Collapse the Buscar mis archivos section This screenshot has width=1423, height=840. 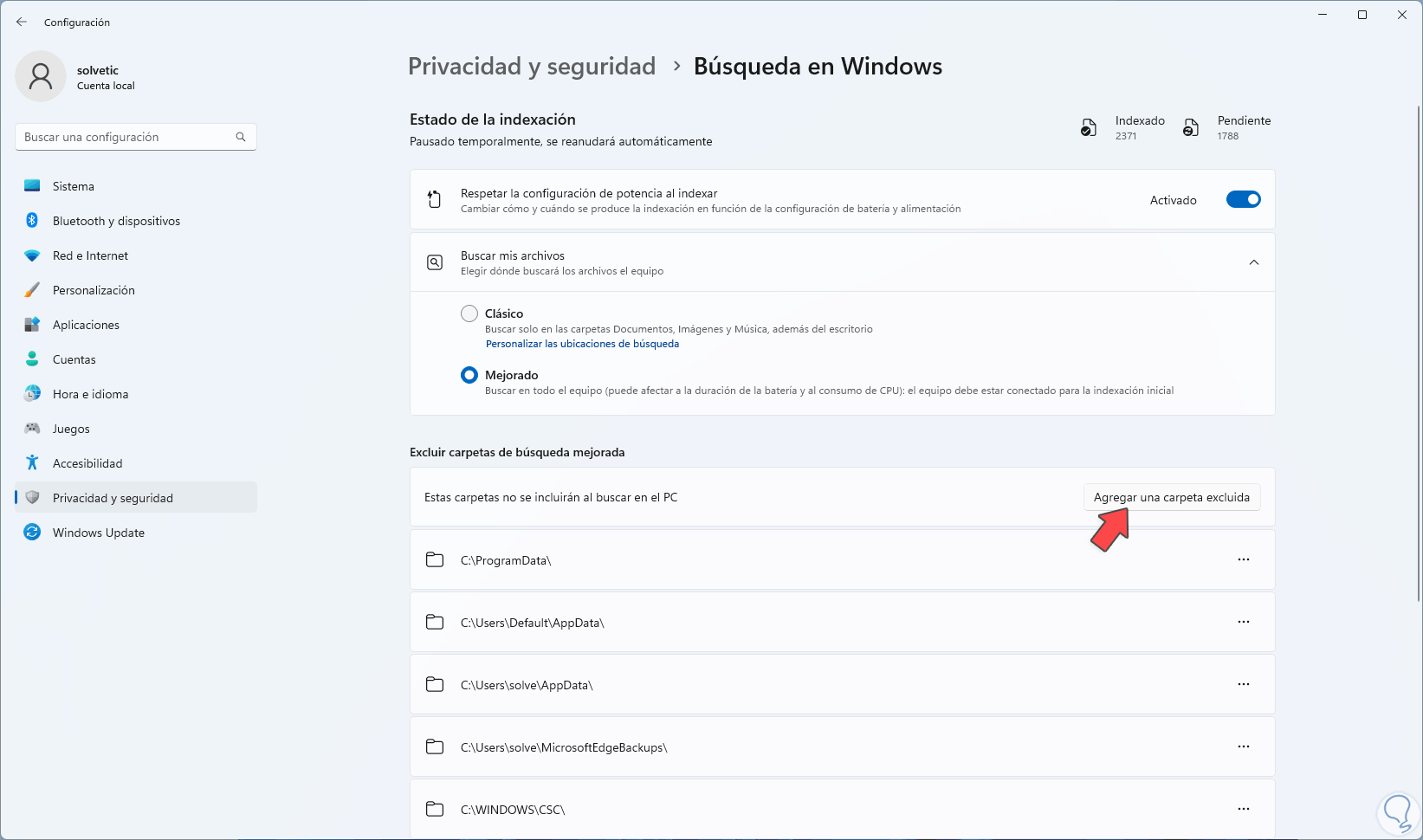(1253, 262)
